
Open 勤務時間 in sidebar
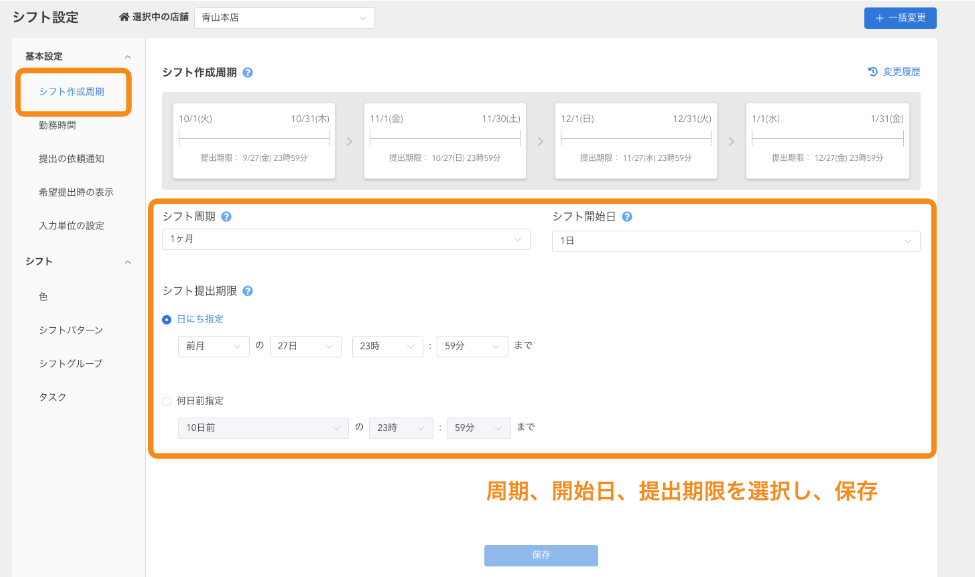pyautogui.click(x=57, y=126)
